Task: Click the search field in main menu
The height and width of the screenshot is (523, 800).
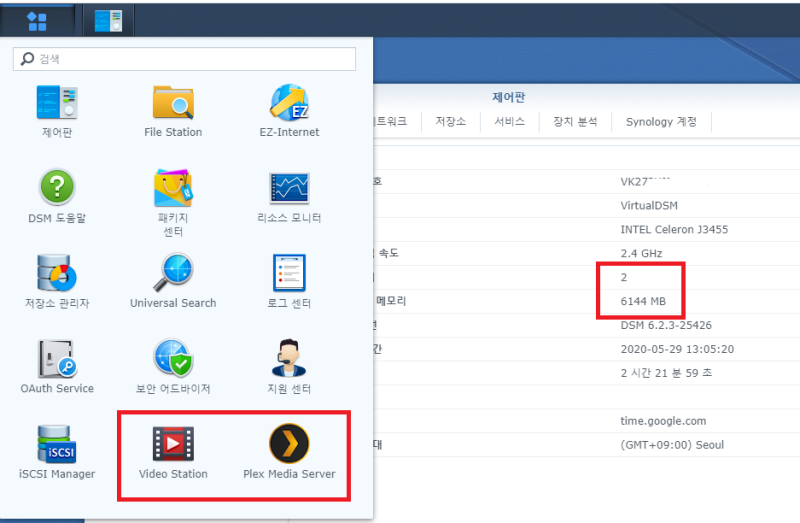Action: (x=184, y=59)
